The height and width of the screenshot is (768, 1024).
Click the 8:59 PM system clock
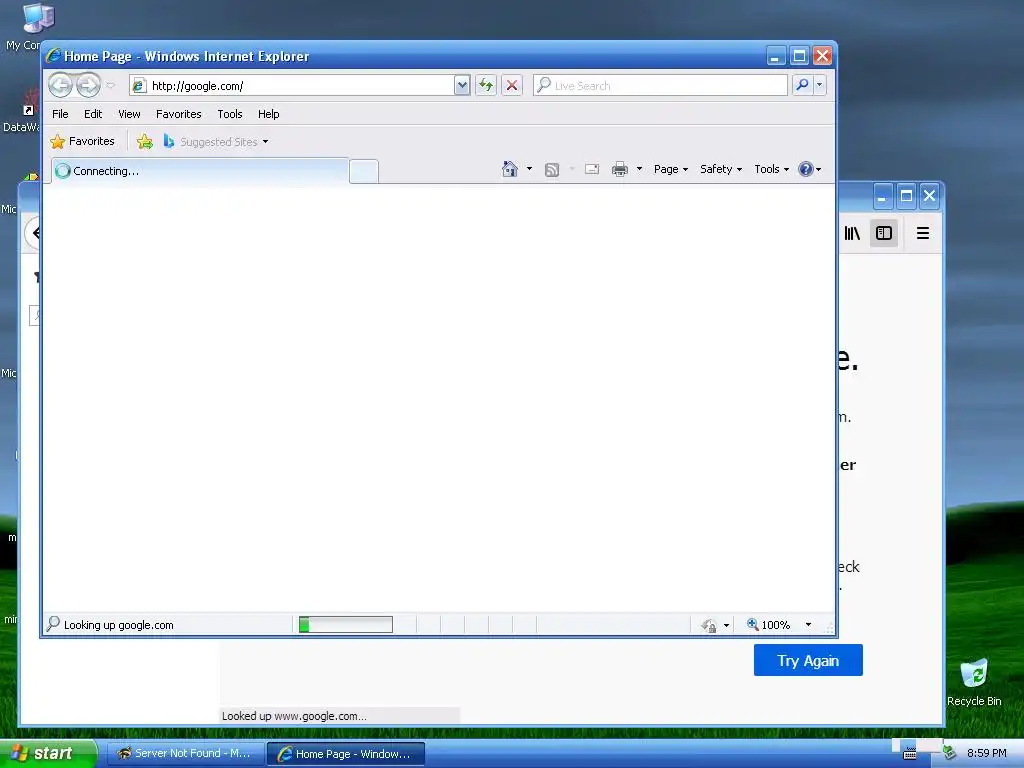tap(986, 753)
